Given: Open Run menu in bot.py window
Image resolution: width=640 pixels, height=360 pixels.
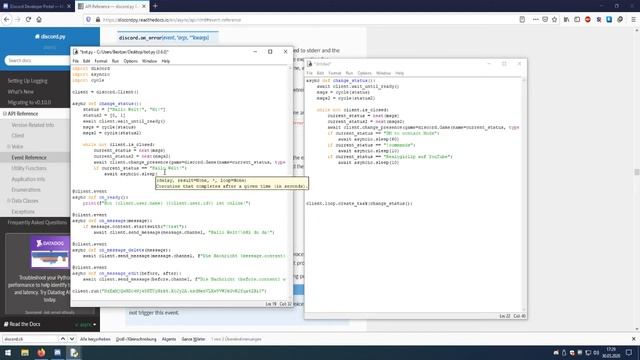Looking at the screenshot, I should coord(115,61).
